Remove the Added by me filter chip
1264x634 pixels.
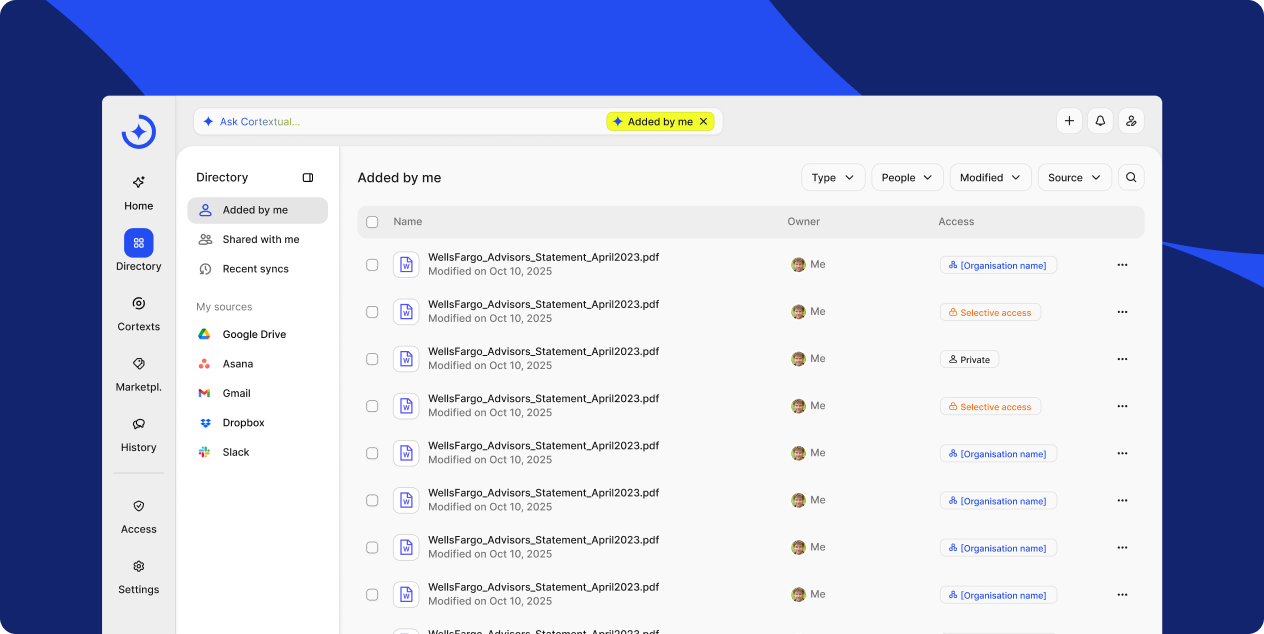(703, 122)
